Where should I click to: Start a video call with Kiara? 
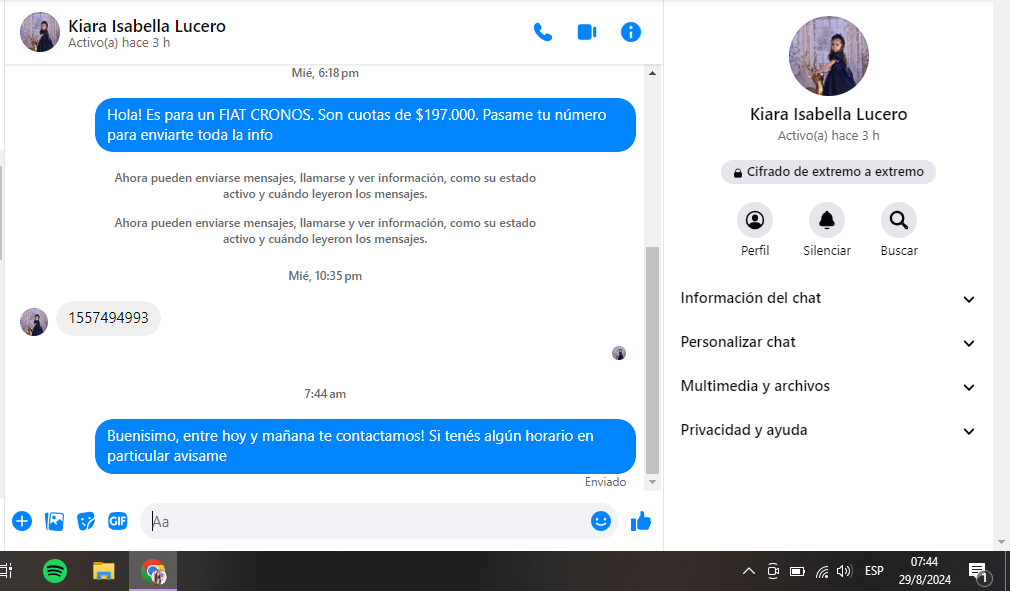[587, 32]
